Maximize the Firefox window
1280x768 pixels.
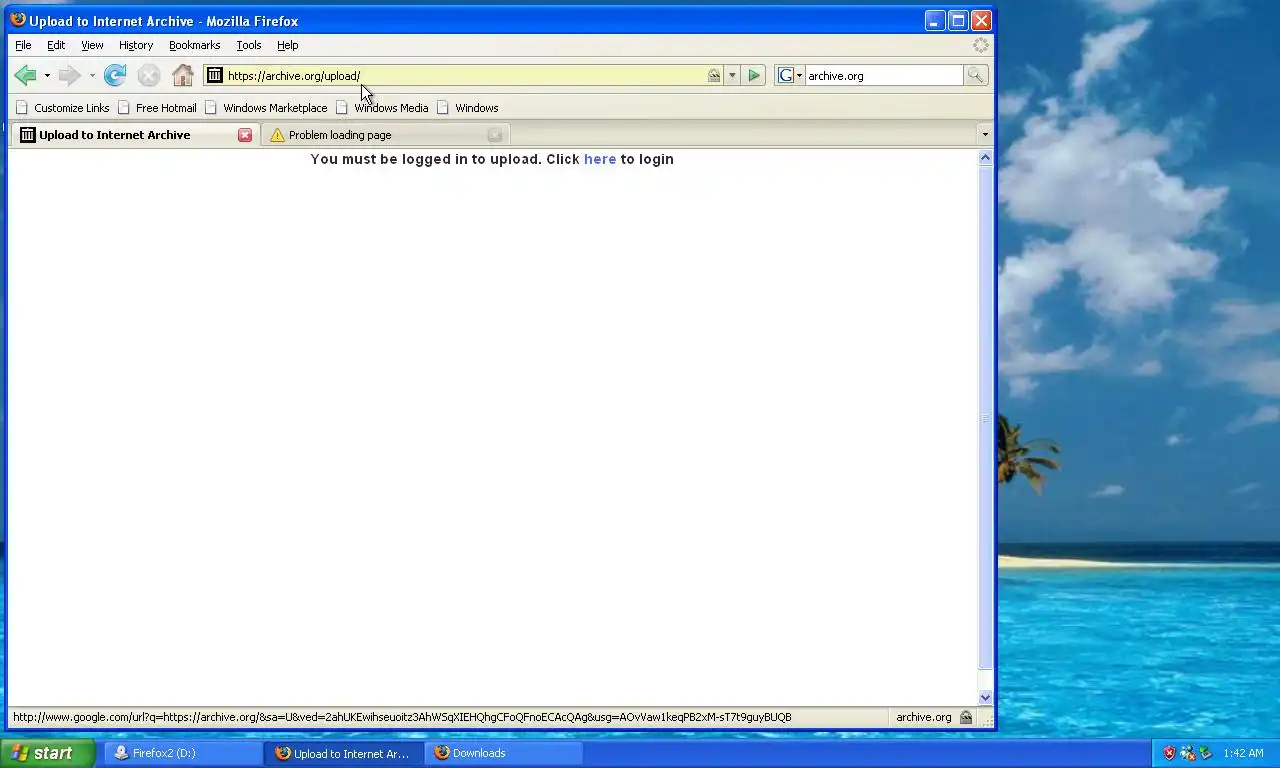tap(958, 21)
